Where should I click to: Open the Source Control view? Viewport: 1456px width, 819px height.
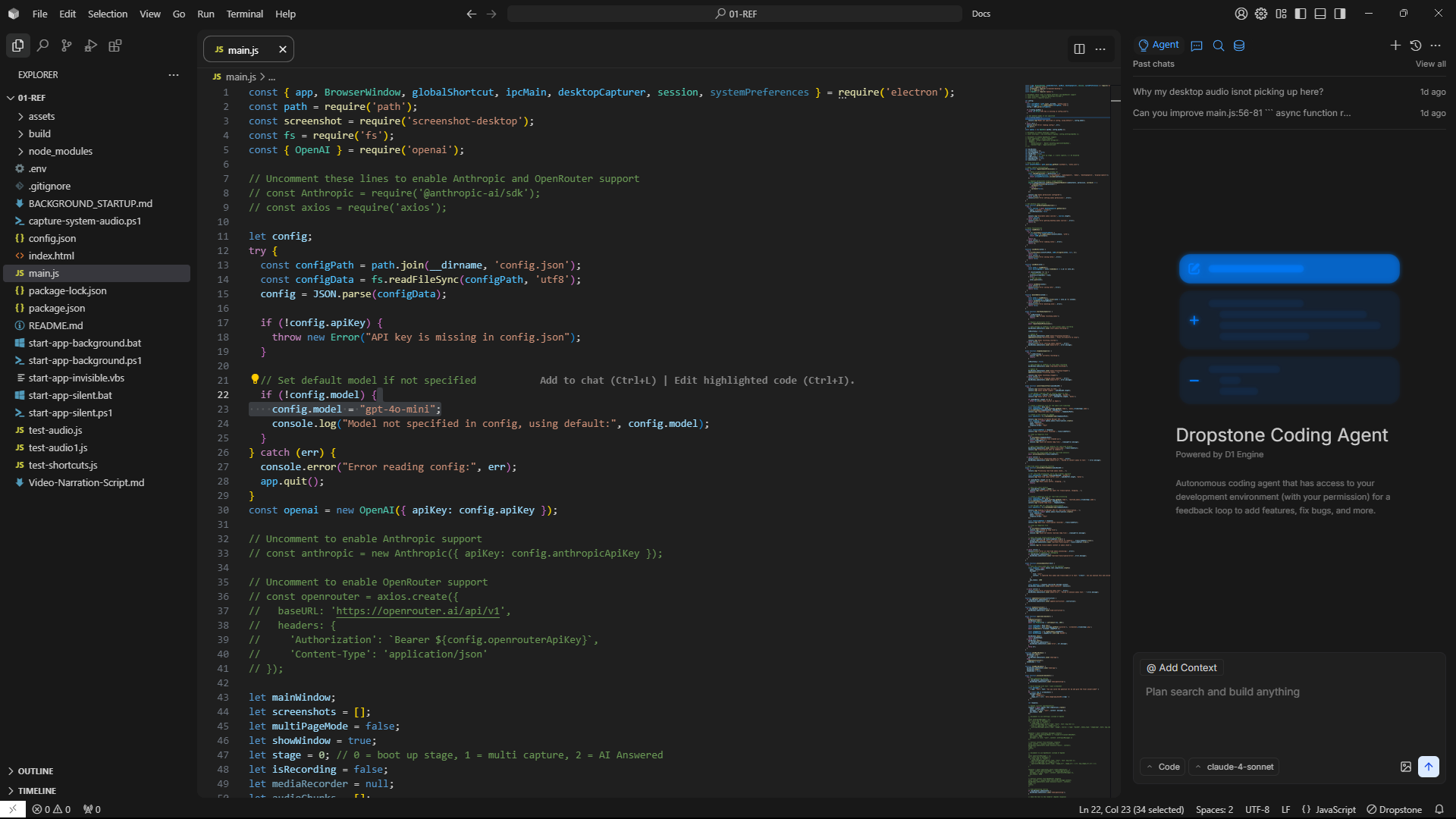tap(67, 45)
